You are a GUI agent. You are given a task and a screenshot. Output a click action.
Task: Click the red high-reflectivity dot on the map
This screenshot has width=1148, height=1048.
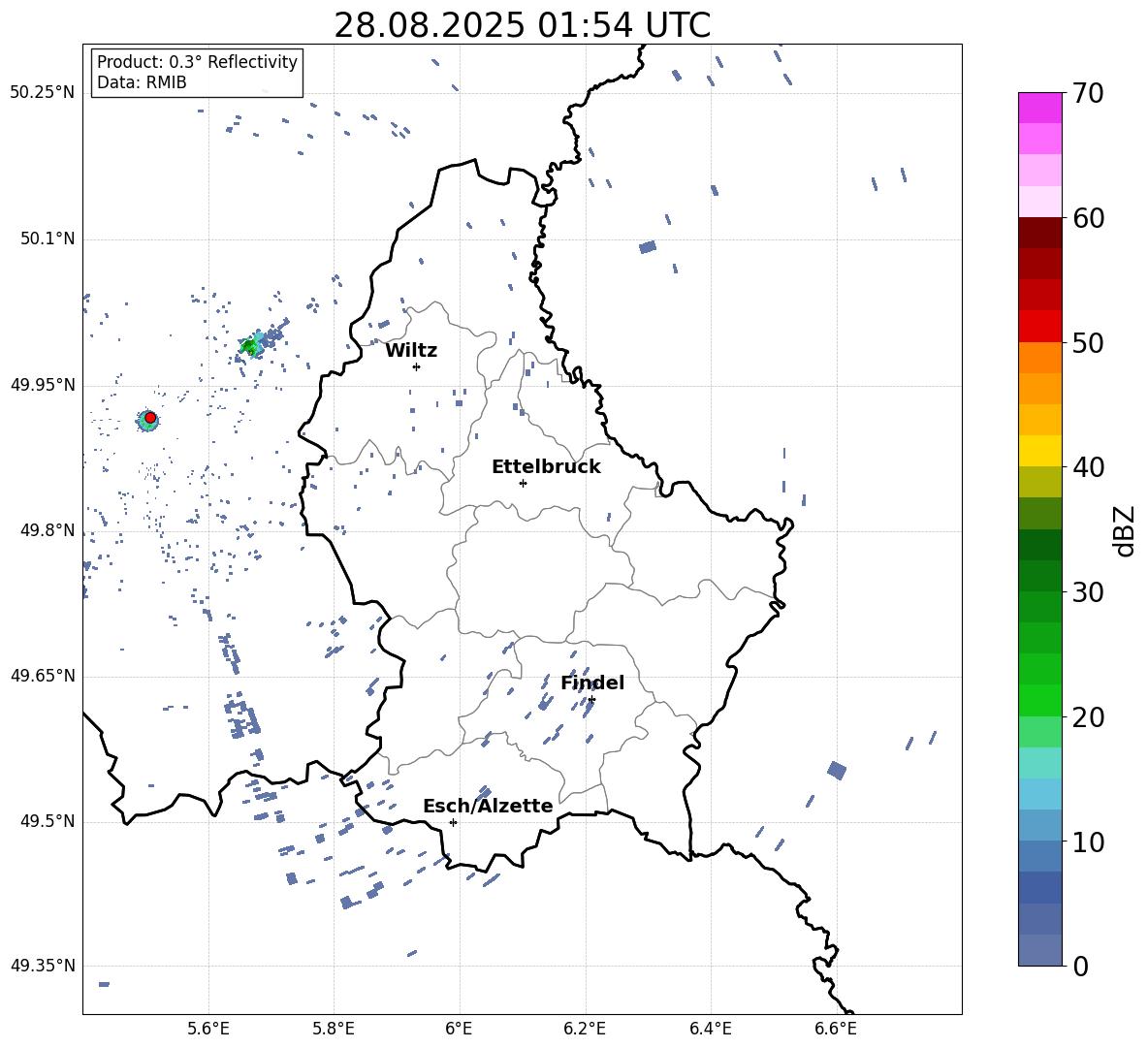150,418
